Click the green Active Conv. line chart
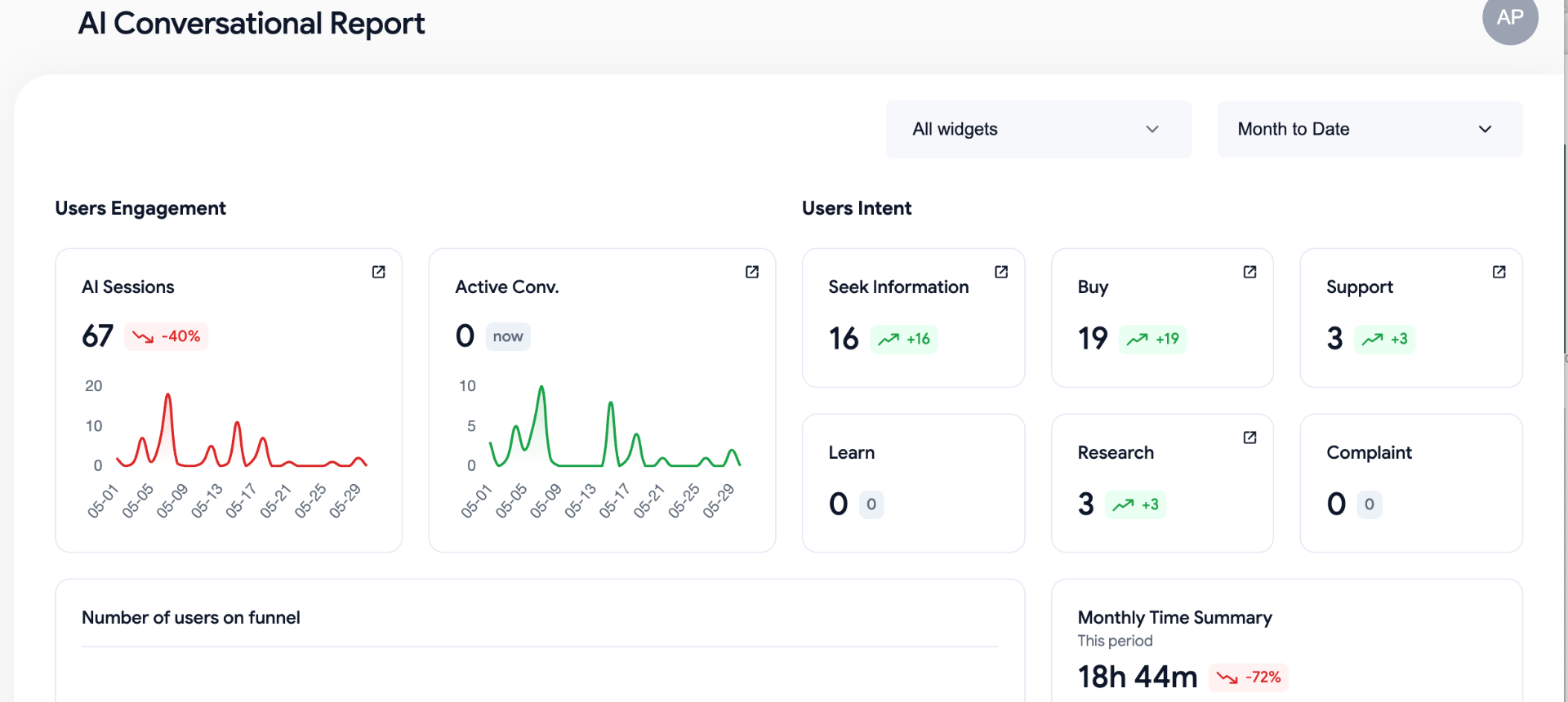Screen dimensions: 1568x702 pos(615,426)
